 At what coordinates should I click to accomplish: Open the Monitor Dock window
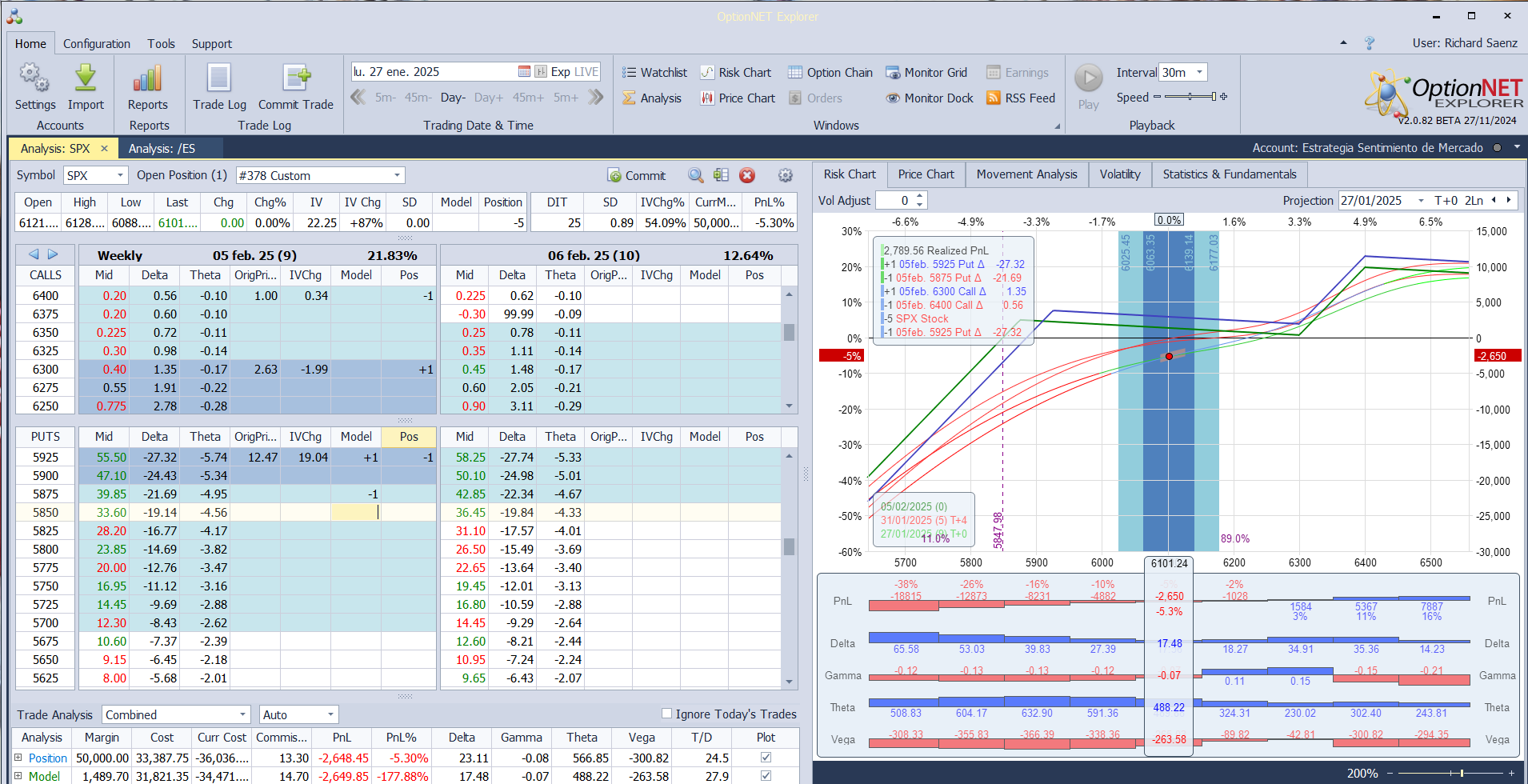pos(930,98)
